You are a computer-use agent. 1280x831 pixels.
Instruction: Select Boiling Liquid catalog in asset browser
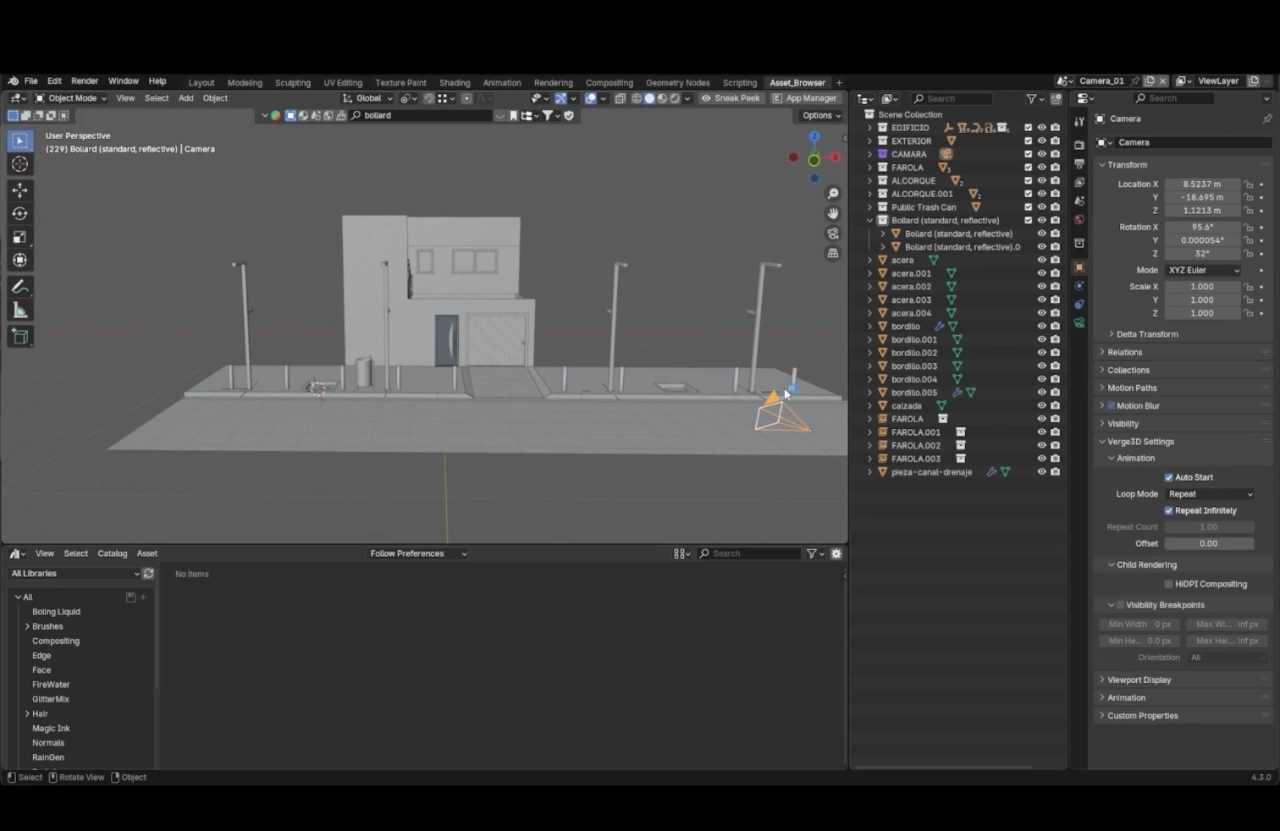coord(56,612)
